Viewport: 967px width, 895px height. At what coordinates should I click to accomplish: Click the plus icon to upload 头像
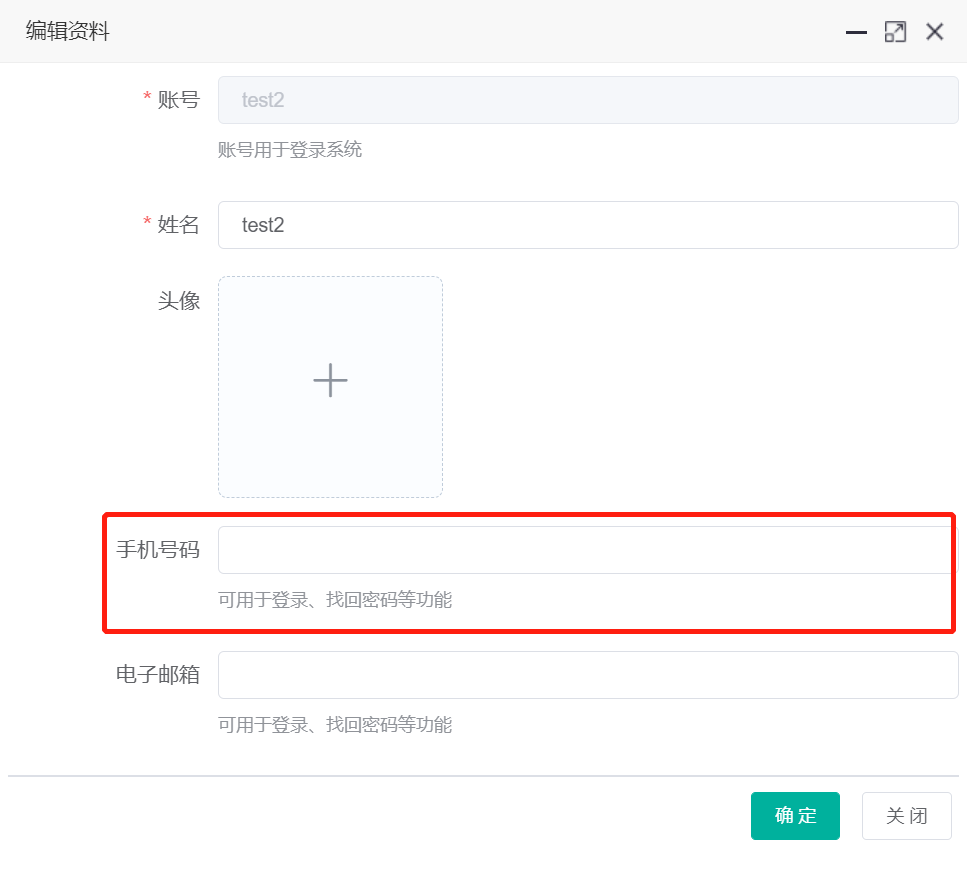click(330, 381)
